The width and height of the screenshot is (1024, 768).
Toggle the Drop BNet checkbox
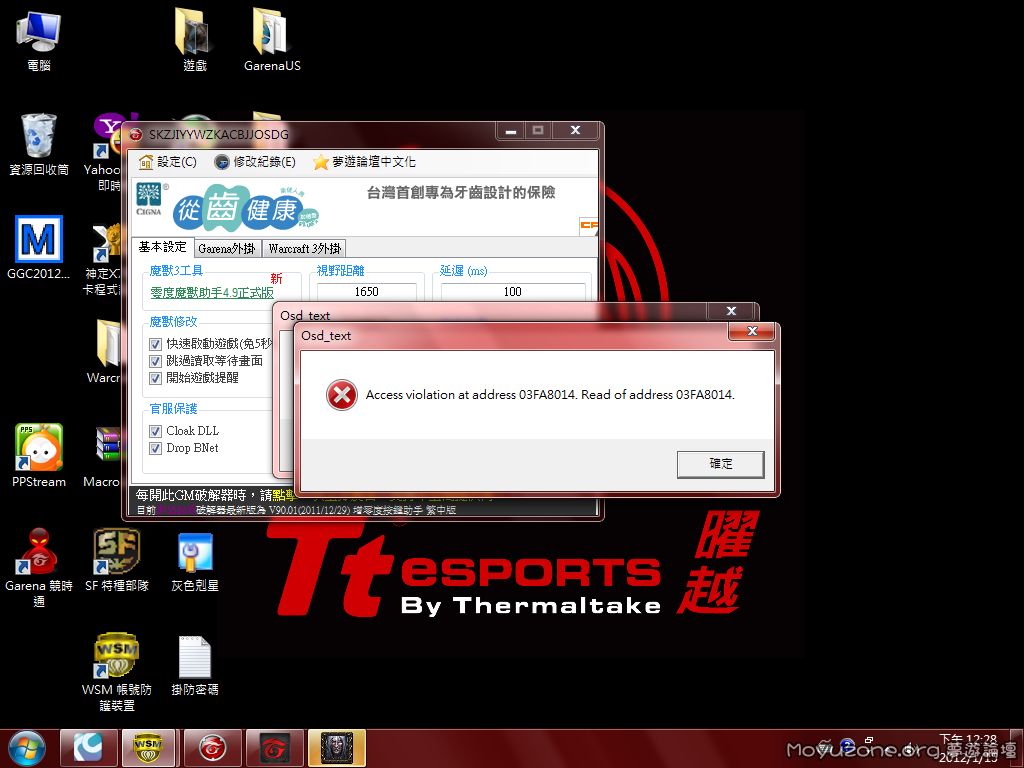tap(155, 448)
